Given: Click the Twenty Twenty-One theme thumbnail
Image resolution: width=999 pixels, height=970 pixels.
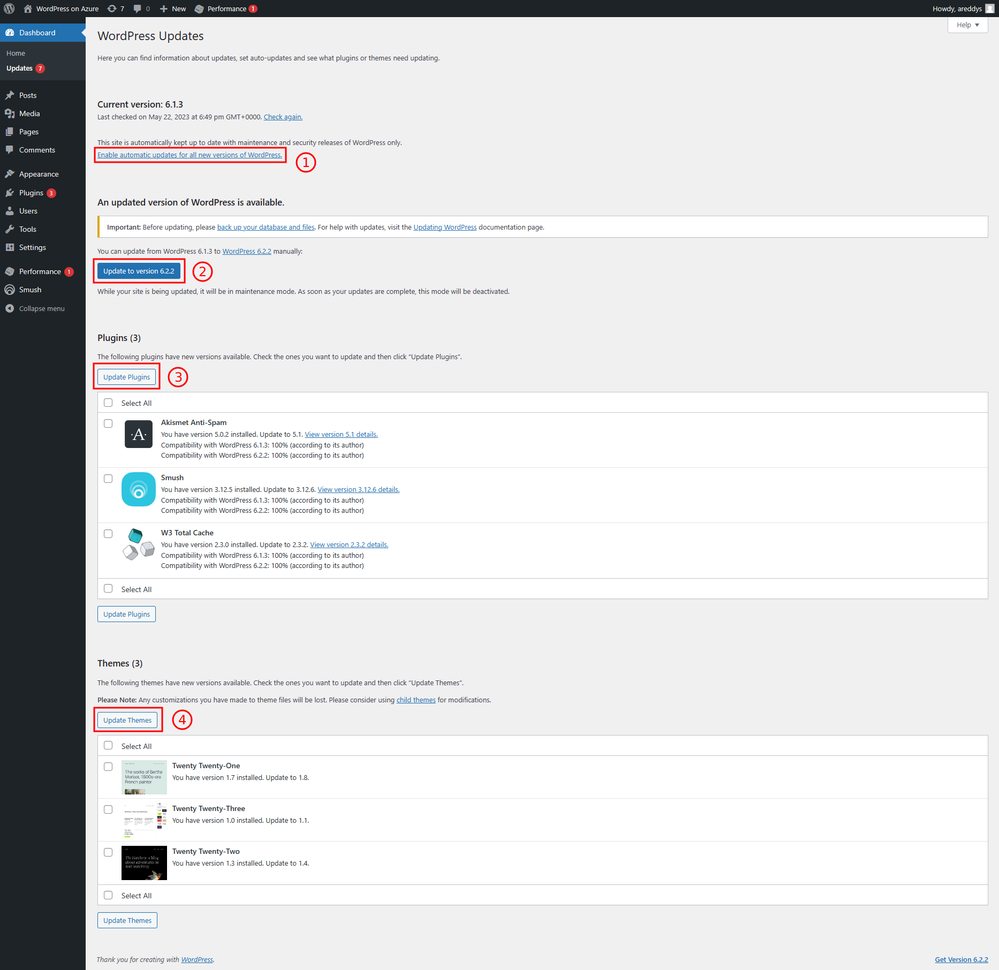Looking at the screenshot, I should tap(144, 777).
